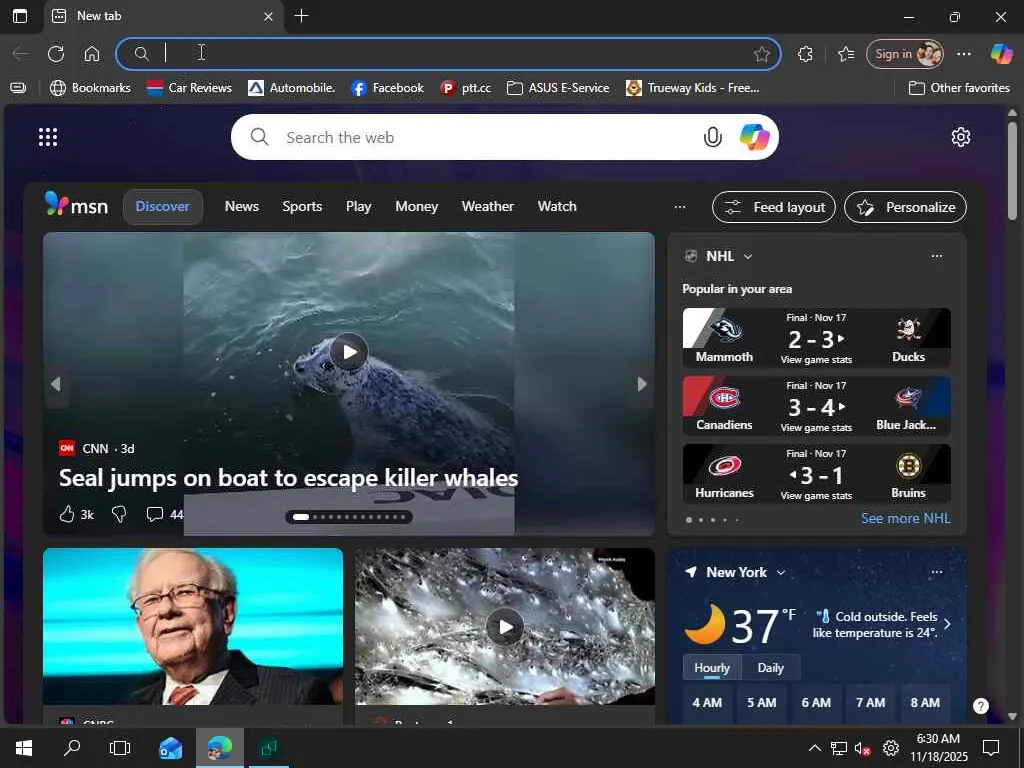1024x768 pixels.
Task: Open the Sports tab
Action: [302, 206]
